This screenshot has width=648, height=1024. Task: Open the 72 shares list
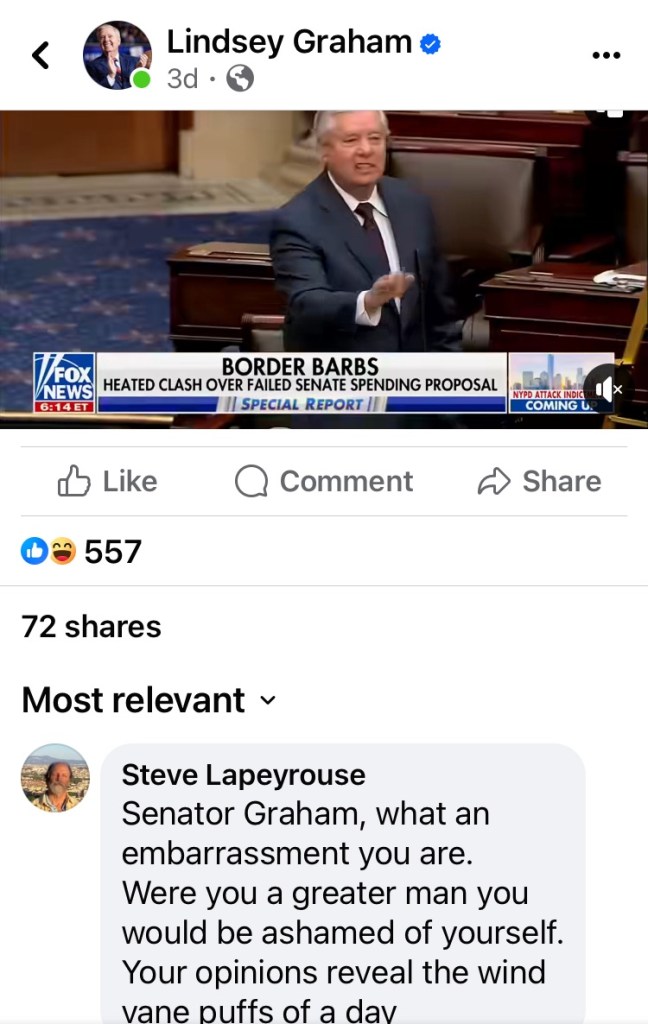(91, 626)
